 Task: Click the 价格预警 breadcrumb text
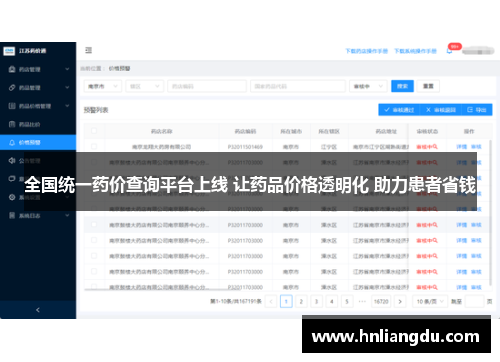[119, 68]
